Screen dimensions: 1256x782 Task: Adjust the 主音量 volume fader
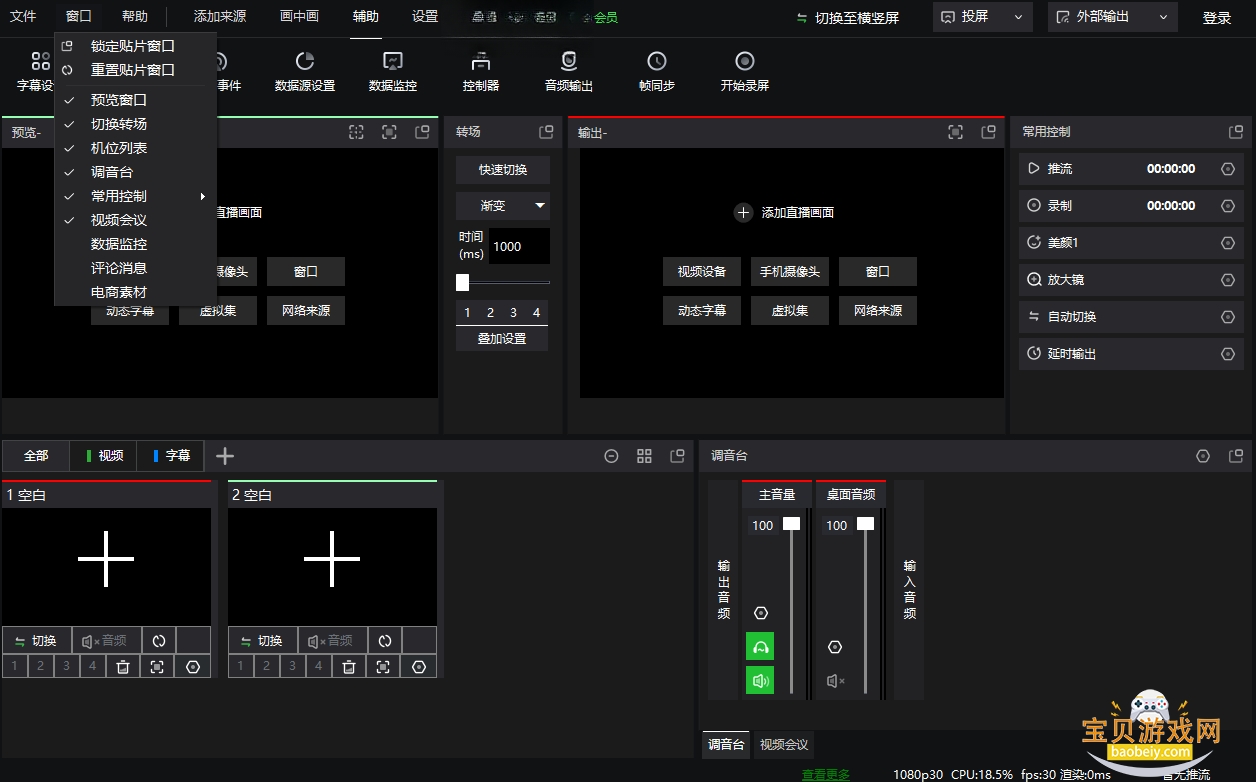(792, 523)
